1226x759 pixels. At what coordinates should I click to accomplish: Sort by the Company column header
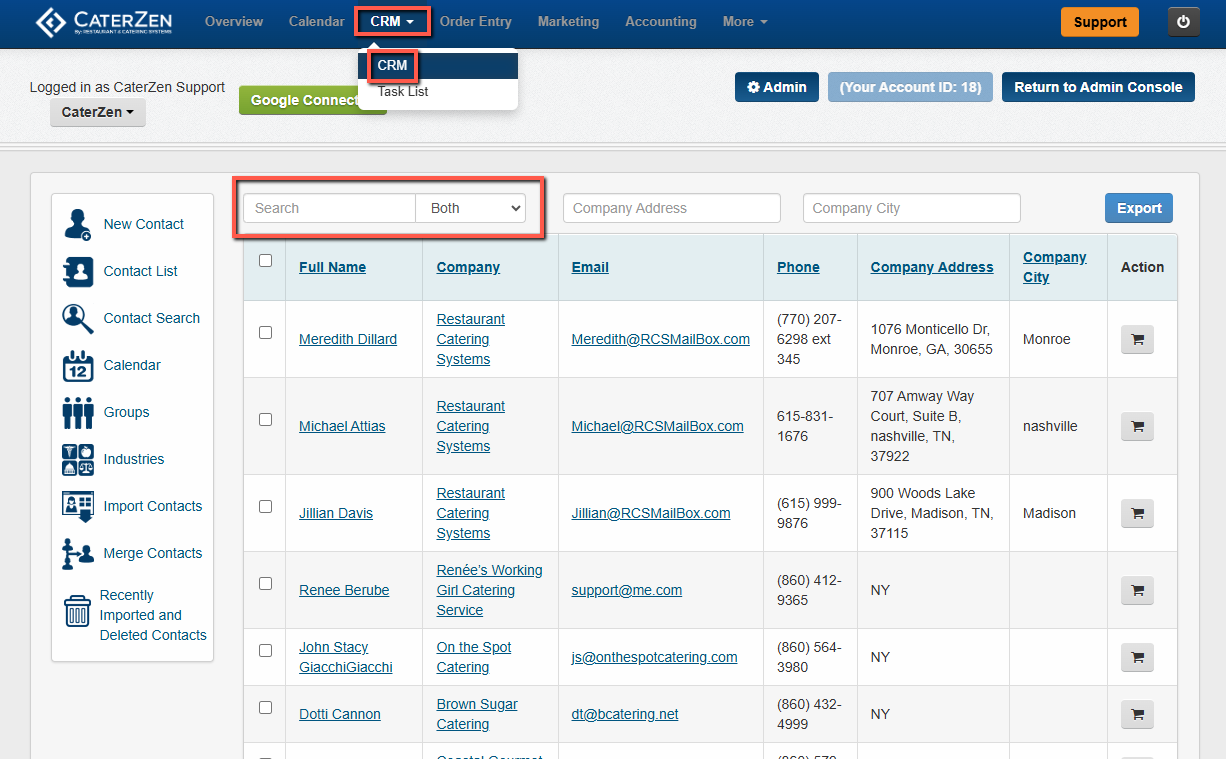[x=468, y=267]
